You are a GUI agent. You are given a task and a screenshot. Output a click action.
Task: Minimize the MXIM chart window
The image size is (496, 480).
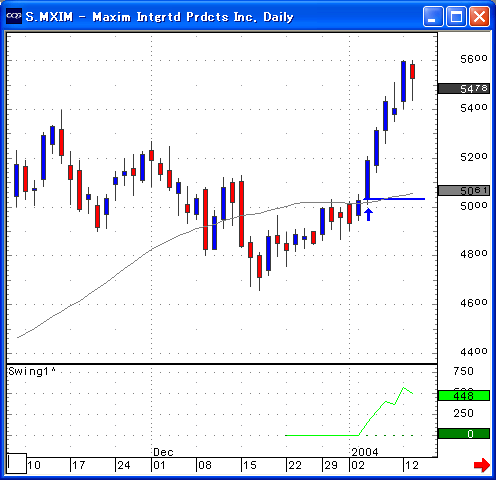433,16
